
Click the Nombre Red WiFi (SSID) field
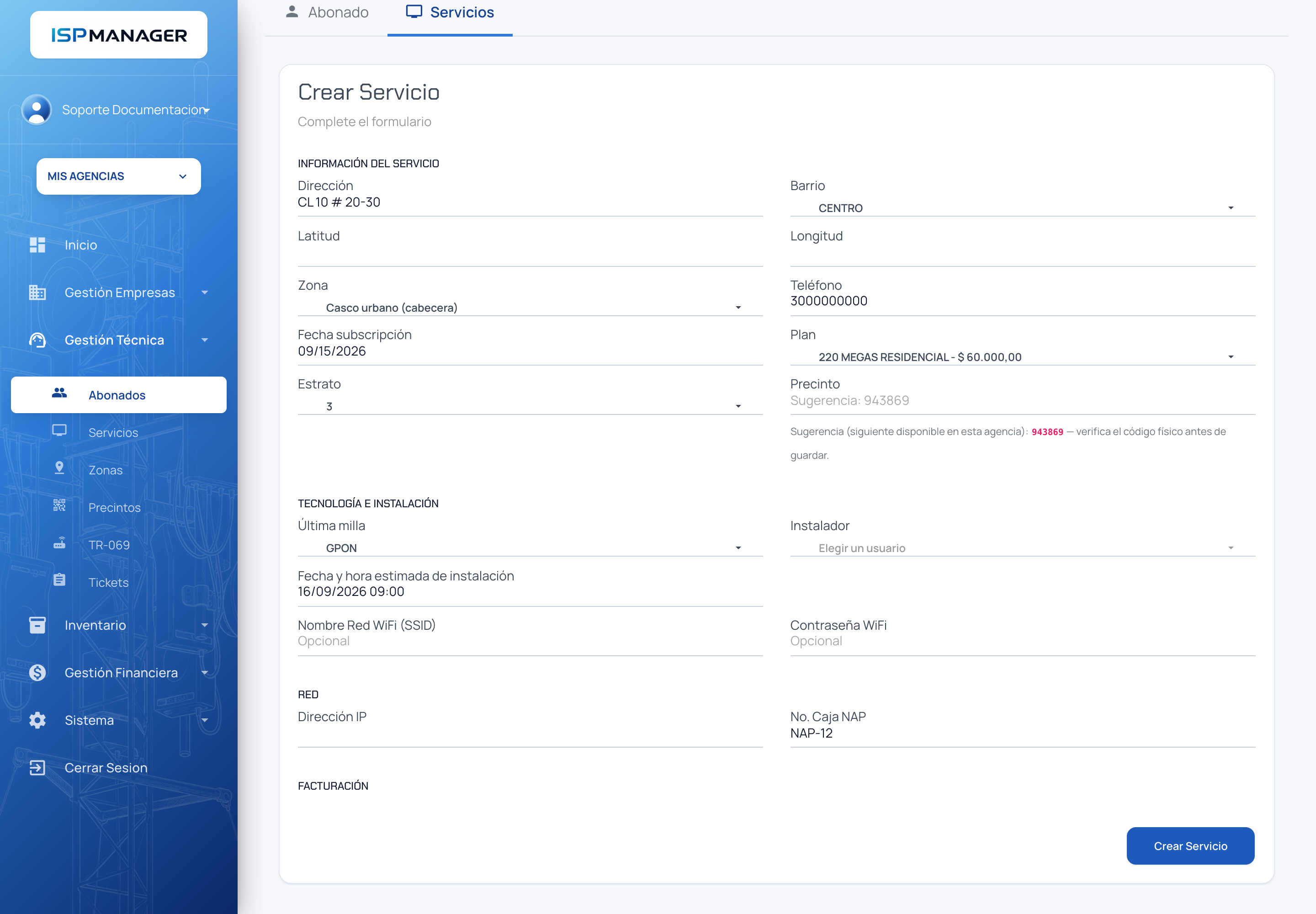pyautogui.click(x=531, y=642)
